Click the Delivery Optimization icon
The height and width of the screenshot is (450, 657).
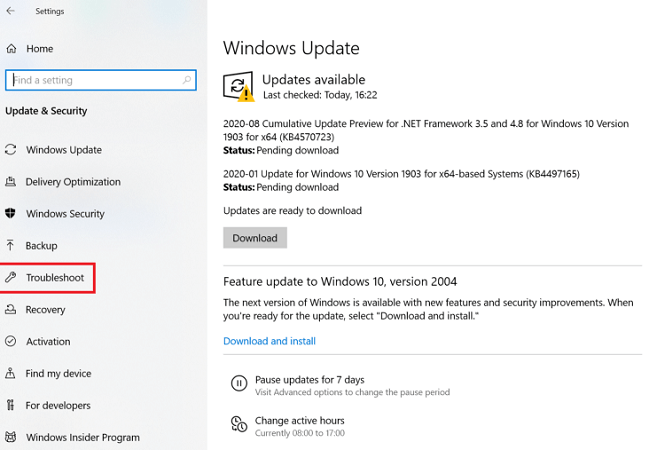pos(11,182)
